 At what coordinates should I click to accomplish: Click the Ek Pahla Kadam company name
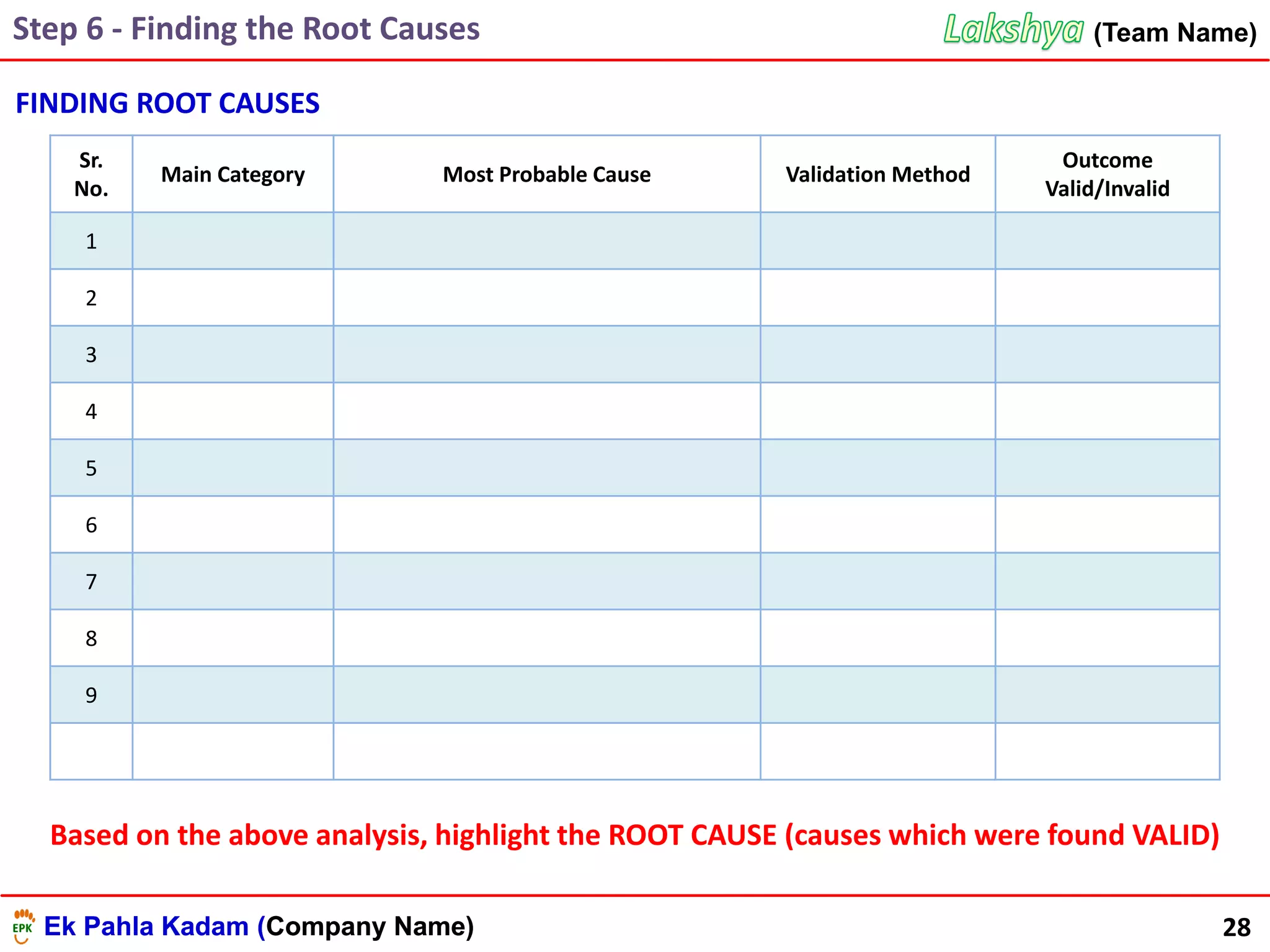tap(146, 927)
